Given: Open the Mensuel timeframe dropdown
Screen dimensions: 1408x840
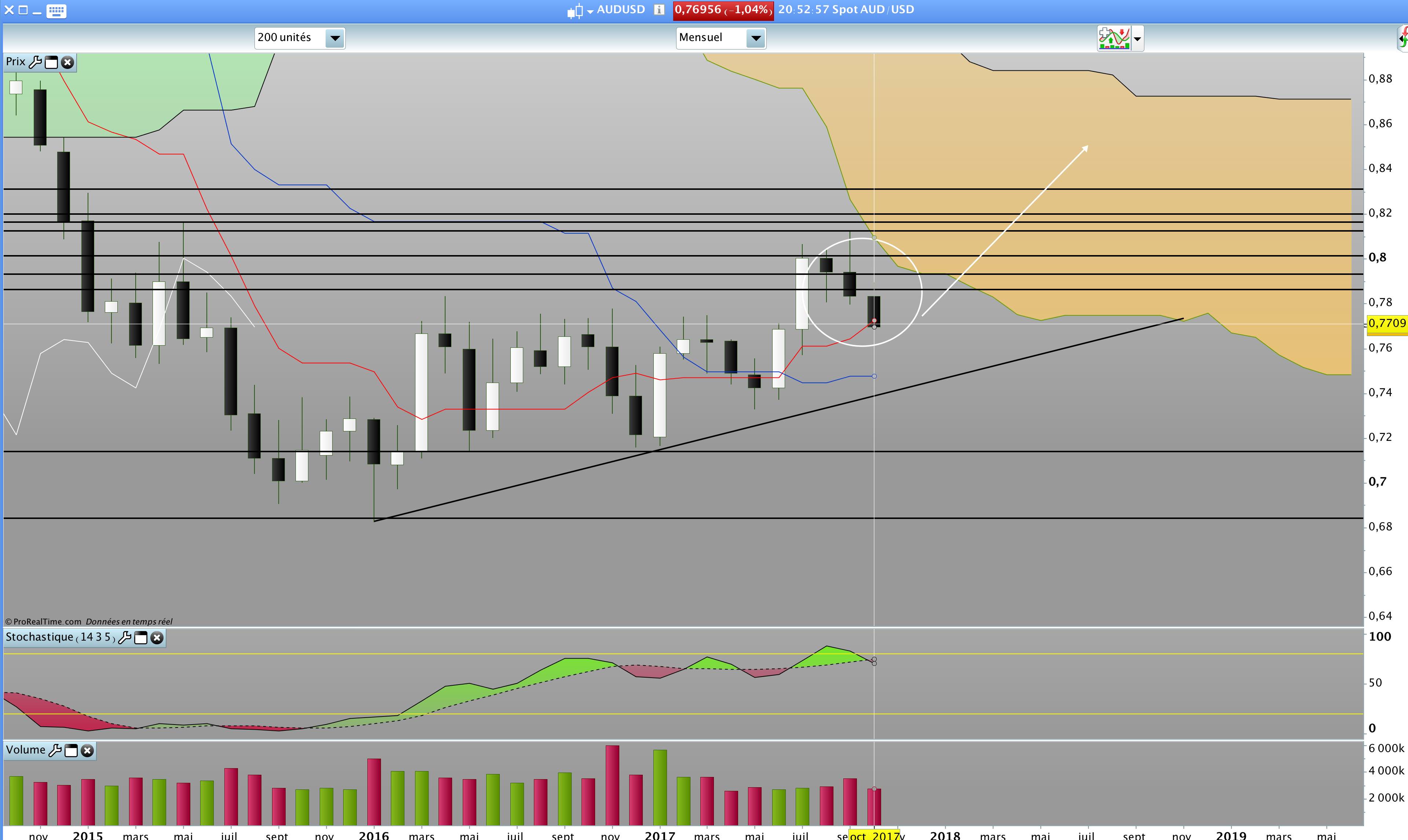Looking at the screenshot, I should [x=755, y=38].
